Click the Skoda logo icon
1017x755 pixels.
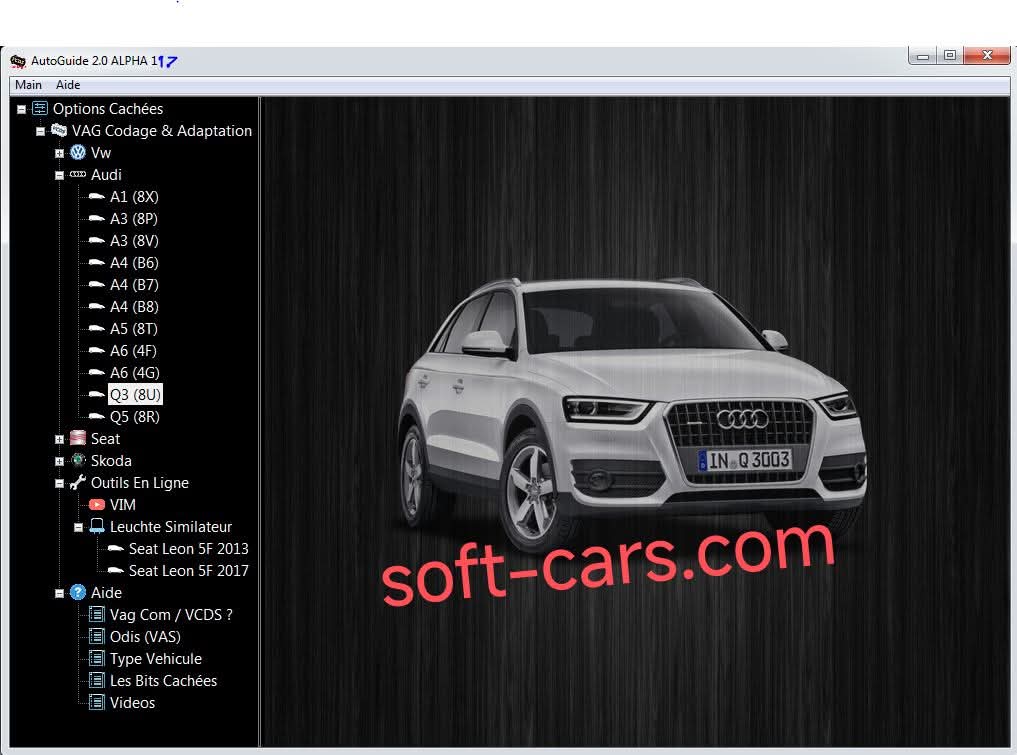pos(78,460)
